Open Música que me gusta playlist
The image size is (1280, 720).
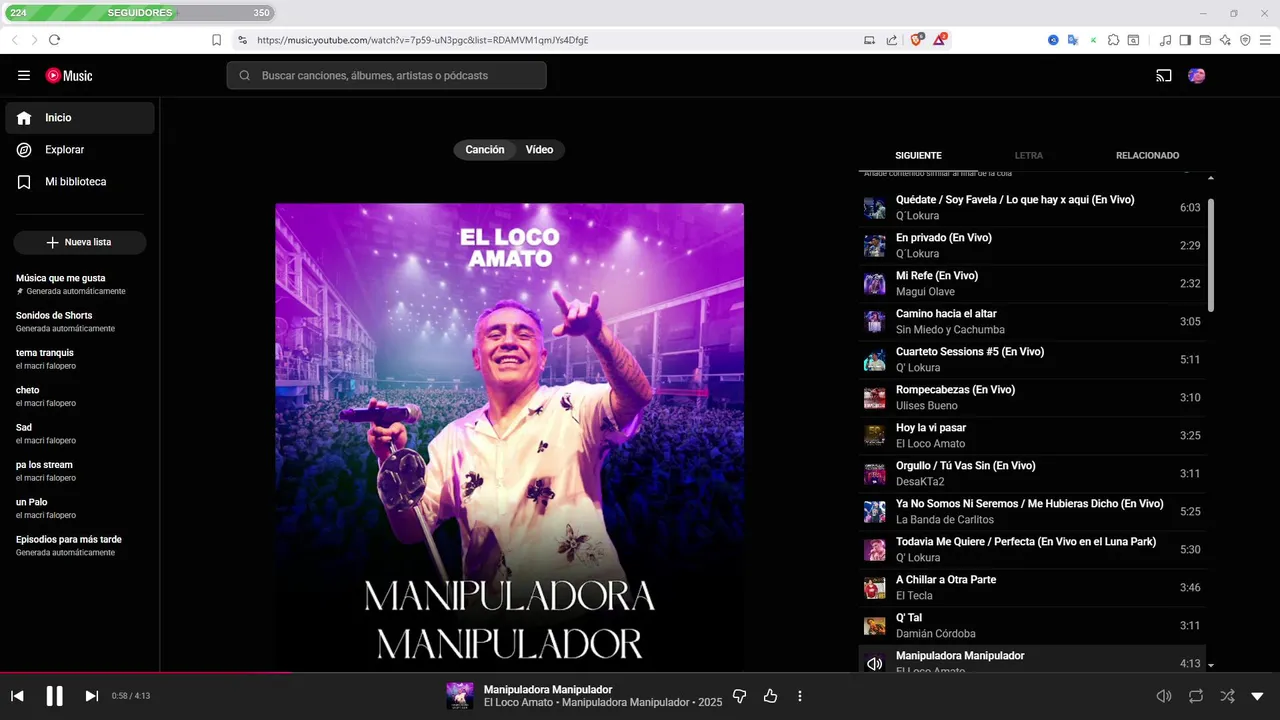pos(80,284)
